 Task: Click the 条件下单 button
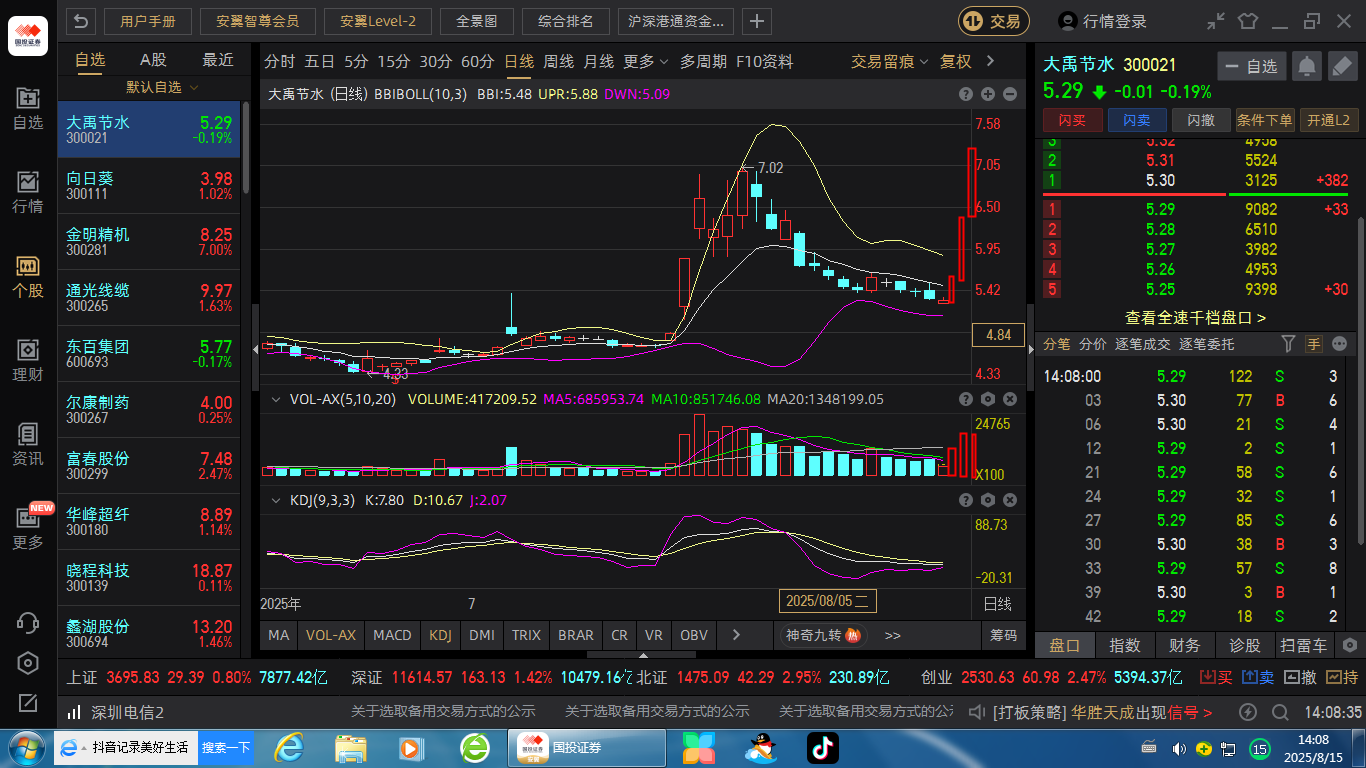click(x=1265, y=120)
